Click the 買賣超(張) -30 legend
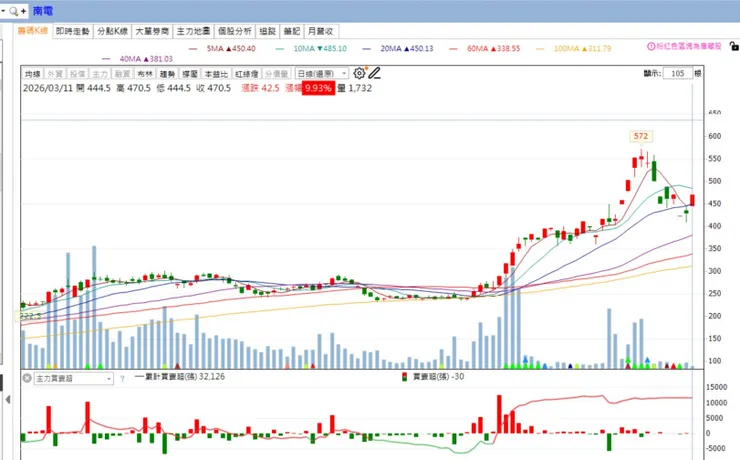Viewport: 740px width, 460px height. [433, 376]
